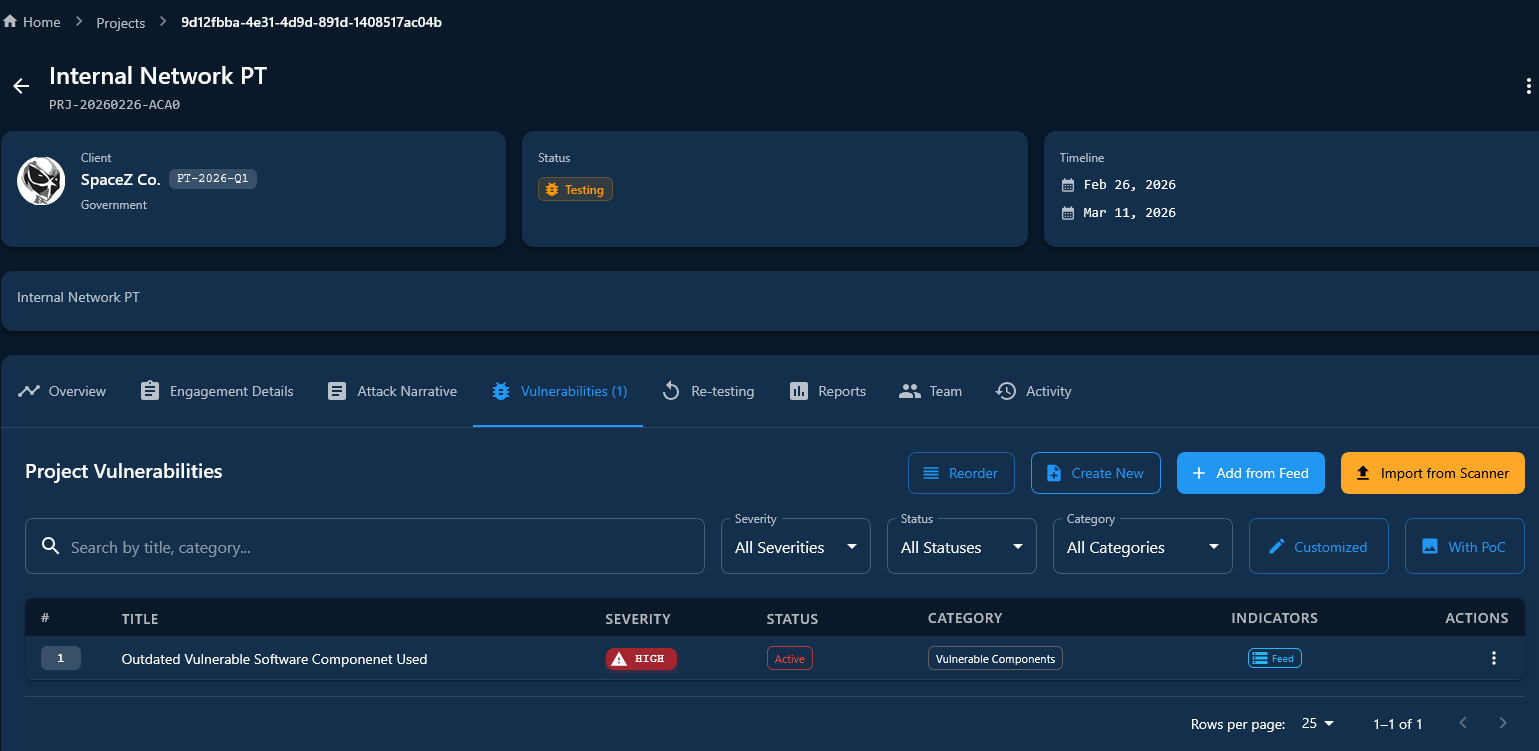
Task: Change the rows per page dropdown
Action: pos(1318,723)
